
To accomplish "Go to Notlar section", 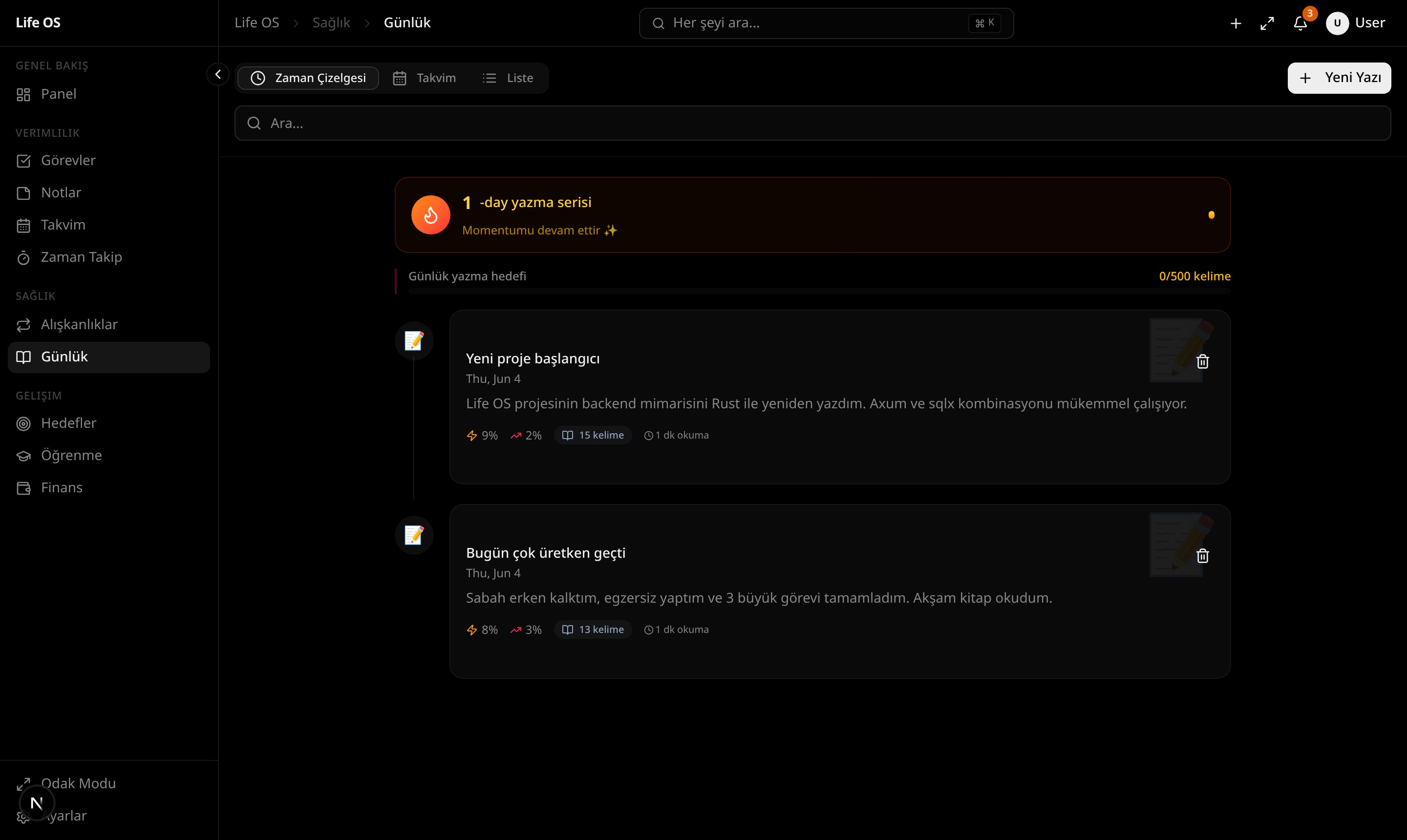I will 109,193.
